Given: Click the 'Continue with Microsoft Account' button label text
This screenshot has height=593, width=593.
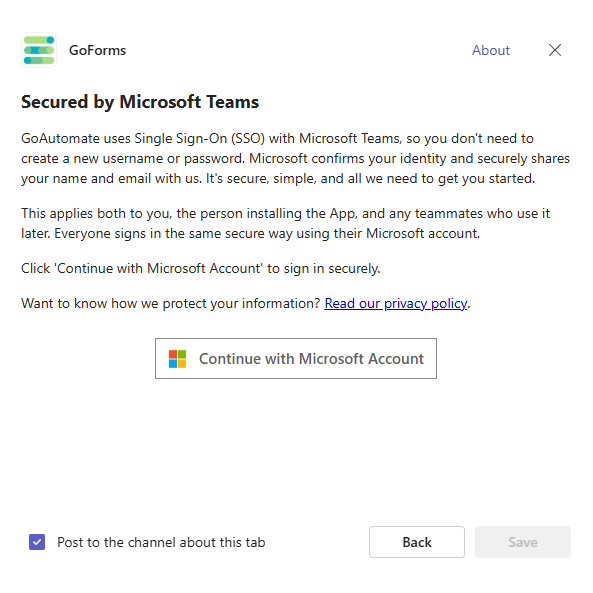Looking at the screenshot, I should point(311,359).
